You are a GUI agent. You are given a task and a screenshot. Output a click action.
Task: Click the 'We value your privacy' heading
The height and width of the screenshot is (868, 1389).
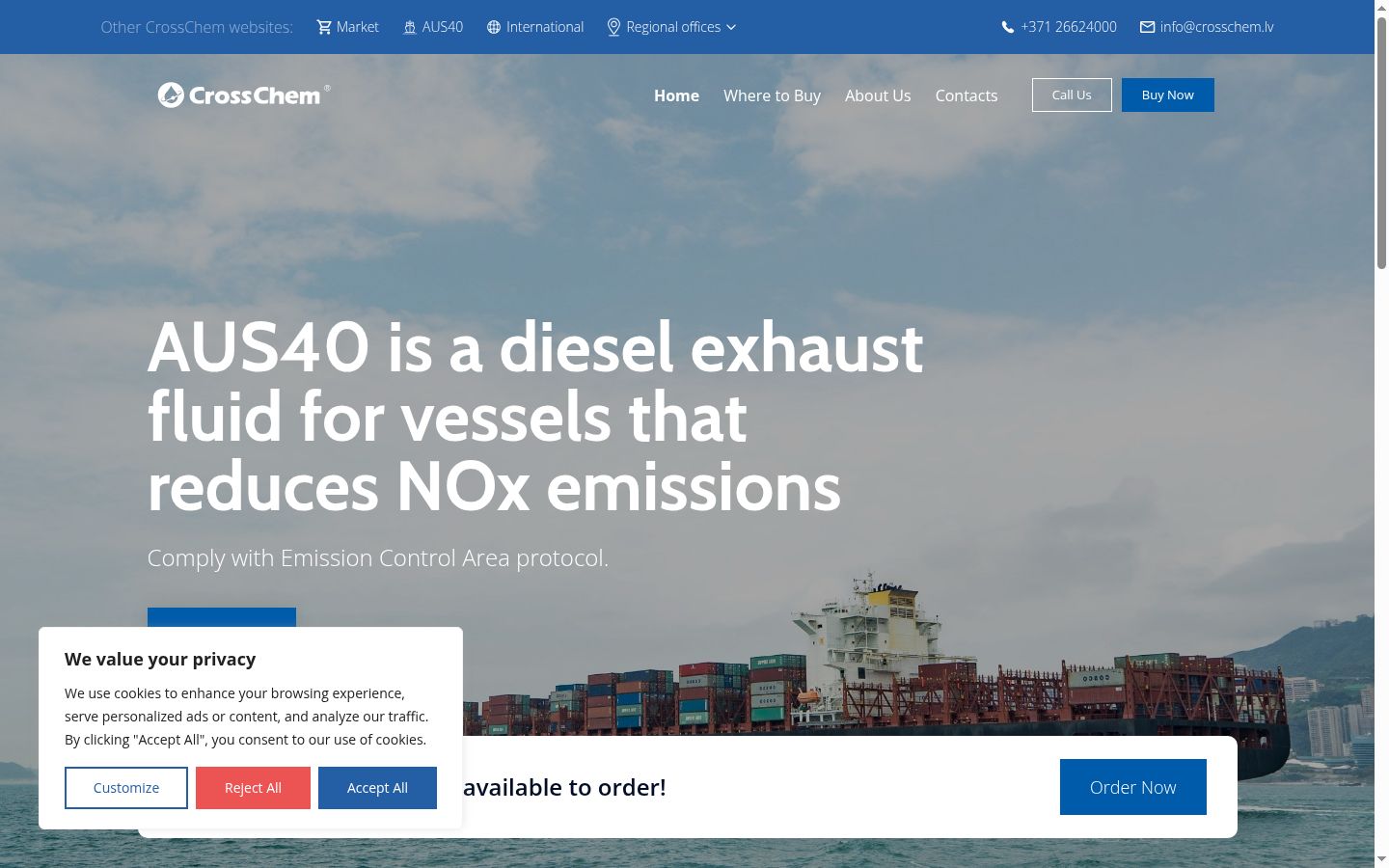160,659
